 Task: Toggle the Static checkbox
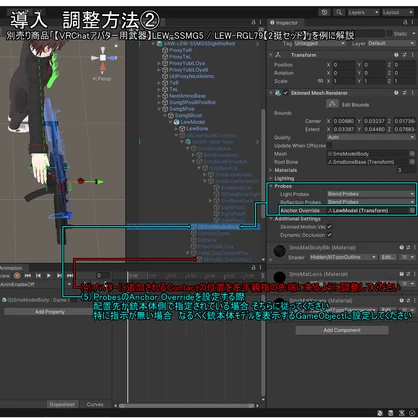pyautogui.click(x=389, y=34)
